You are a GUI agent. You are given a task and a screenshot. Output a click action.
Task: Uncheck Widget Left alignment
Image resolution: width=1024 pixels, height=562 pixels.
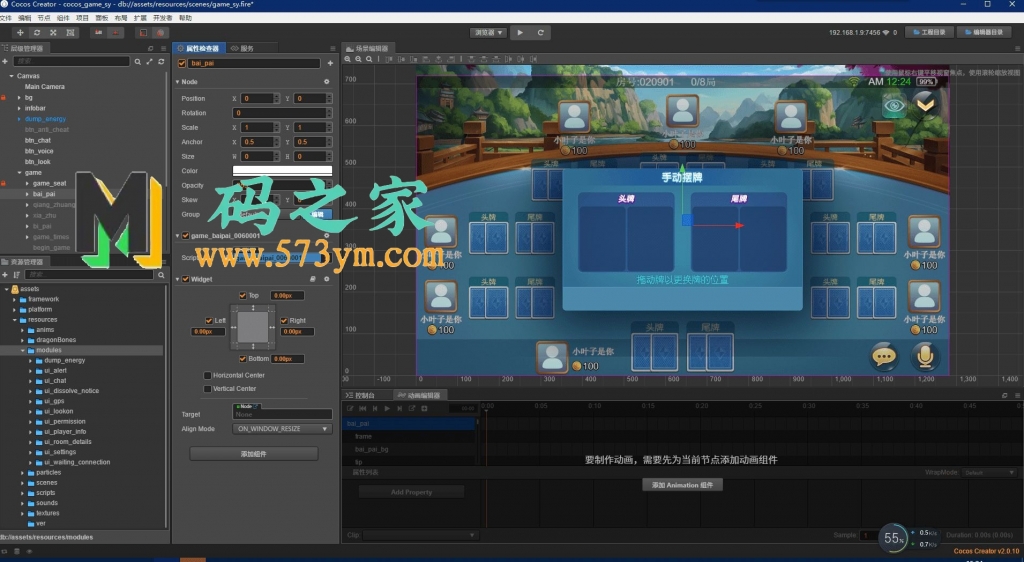(x=209, y=320)
